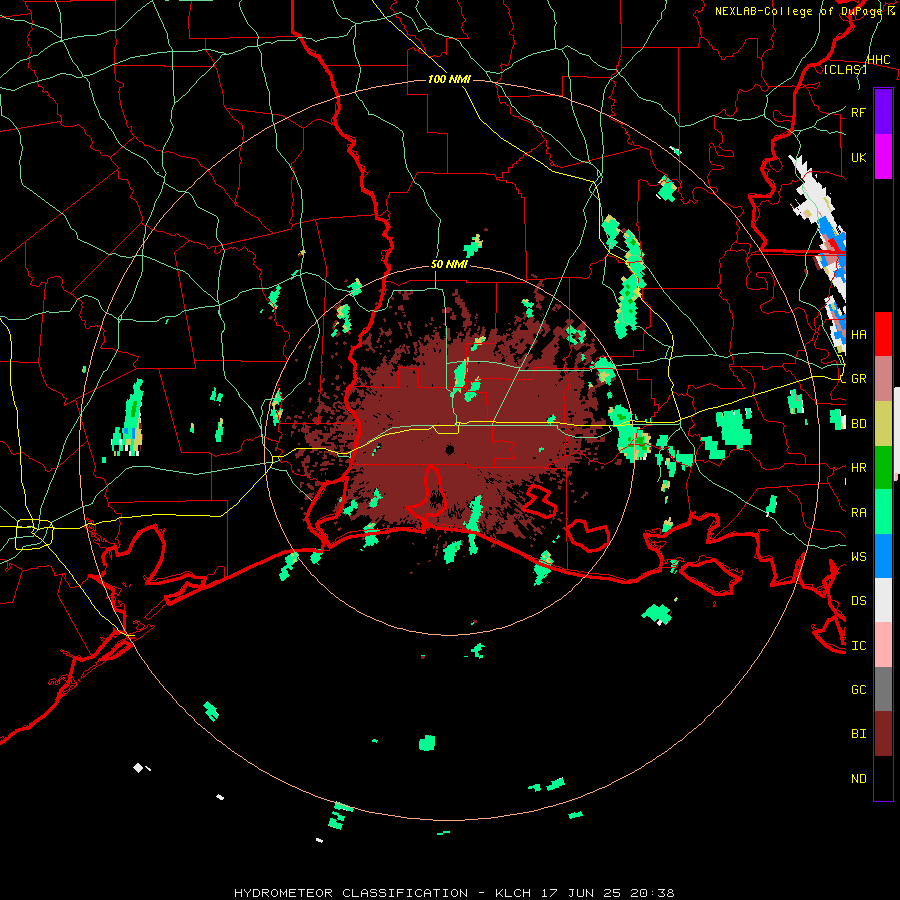Image resolution: width=900 pixels, height=900 pixels.
Task: Click the IC legend label
Action: (858, 645)
